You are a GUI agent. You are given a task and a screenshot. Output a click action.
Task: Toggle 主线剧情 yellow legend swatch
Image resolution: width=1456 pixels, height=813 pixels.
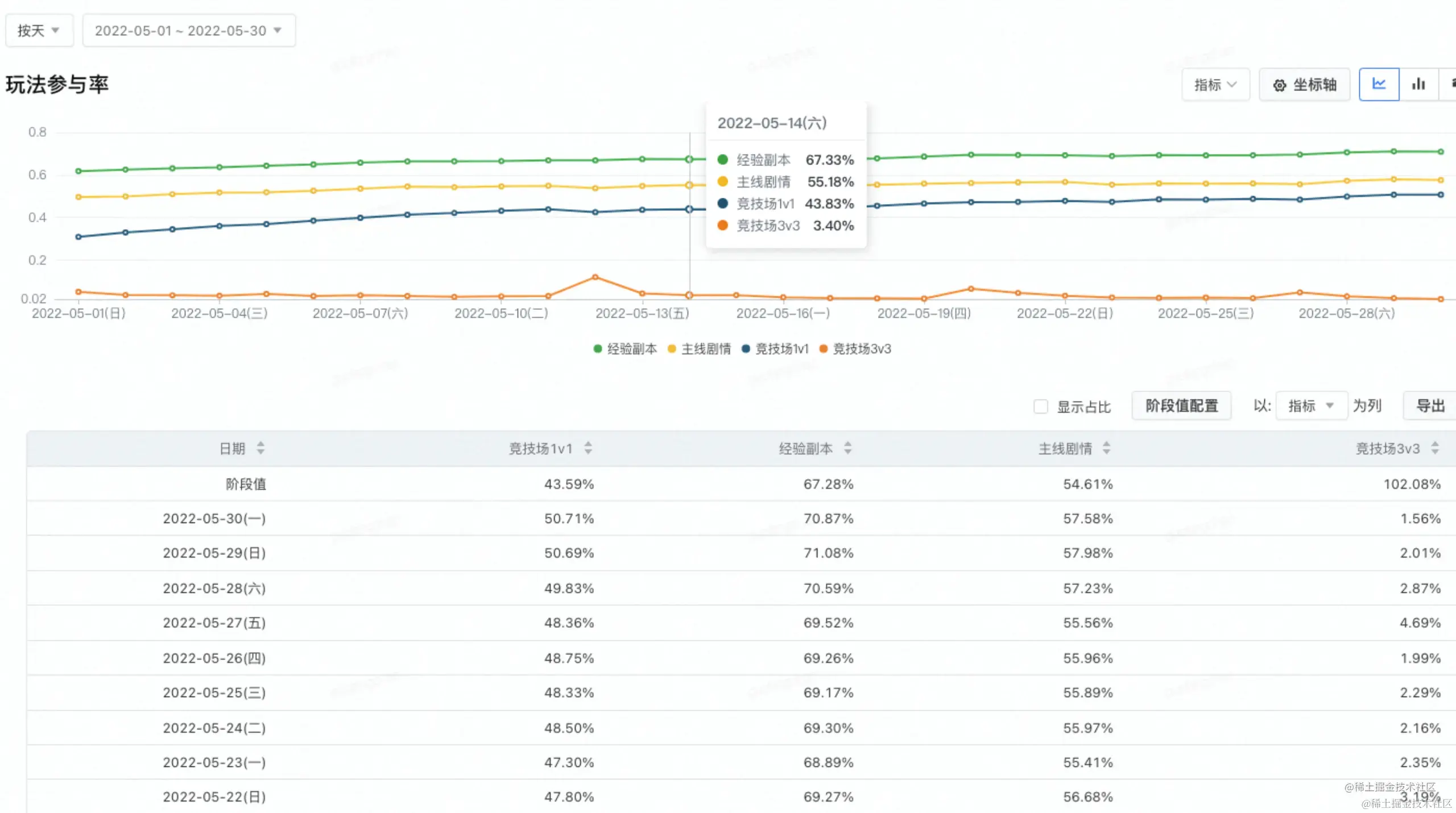tap(672, 349)
